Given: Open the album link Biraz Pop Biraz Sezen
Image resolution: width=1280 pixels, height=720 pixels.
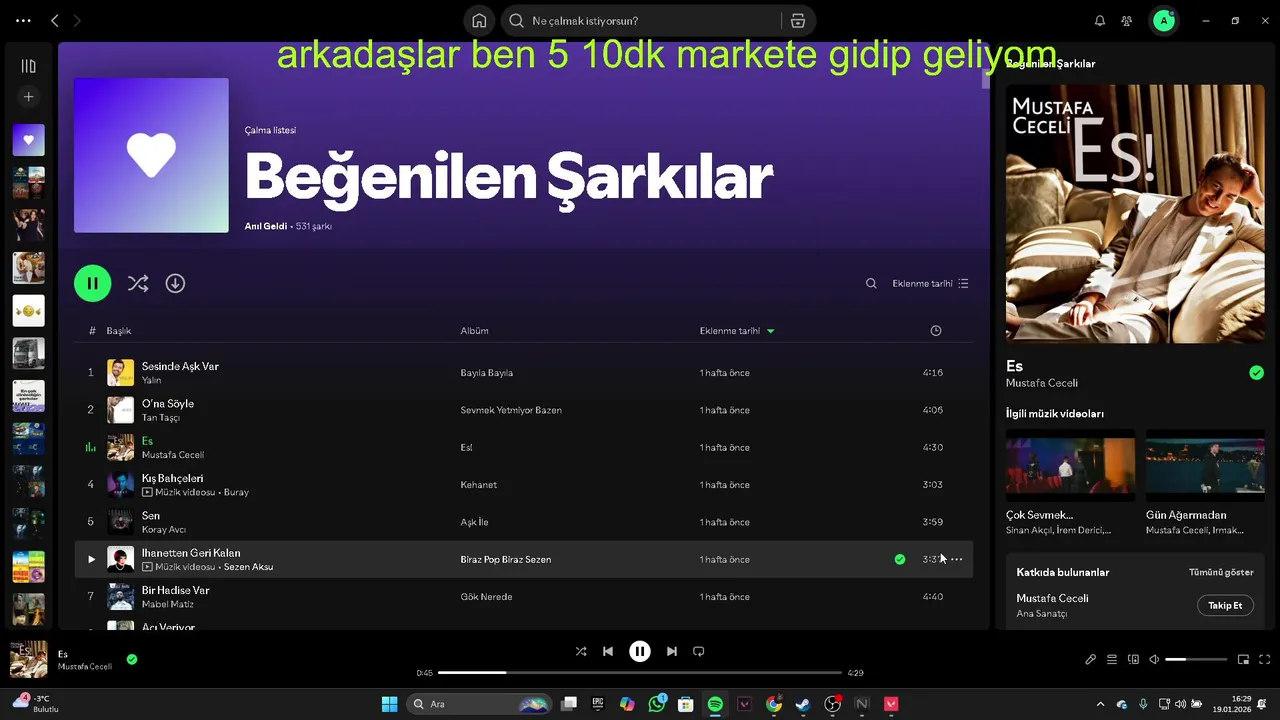Looking at the screenshot, I should coord(506,560).
